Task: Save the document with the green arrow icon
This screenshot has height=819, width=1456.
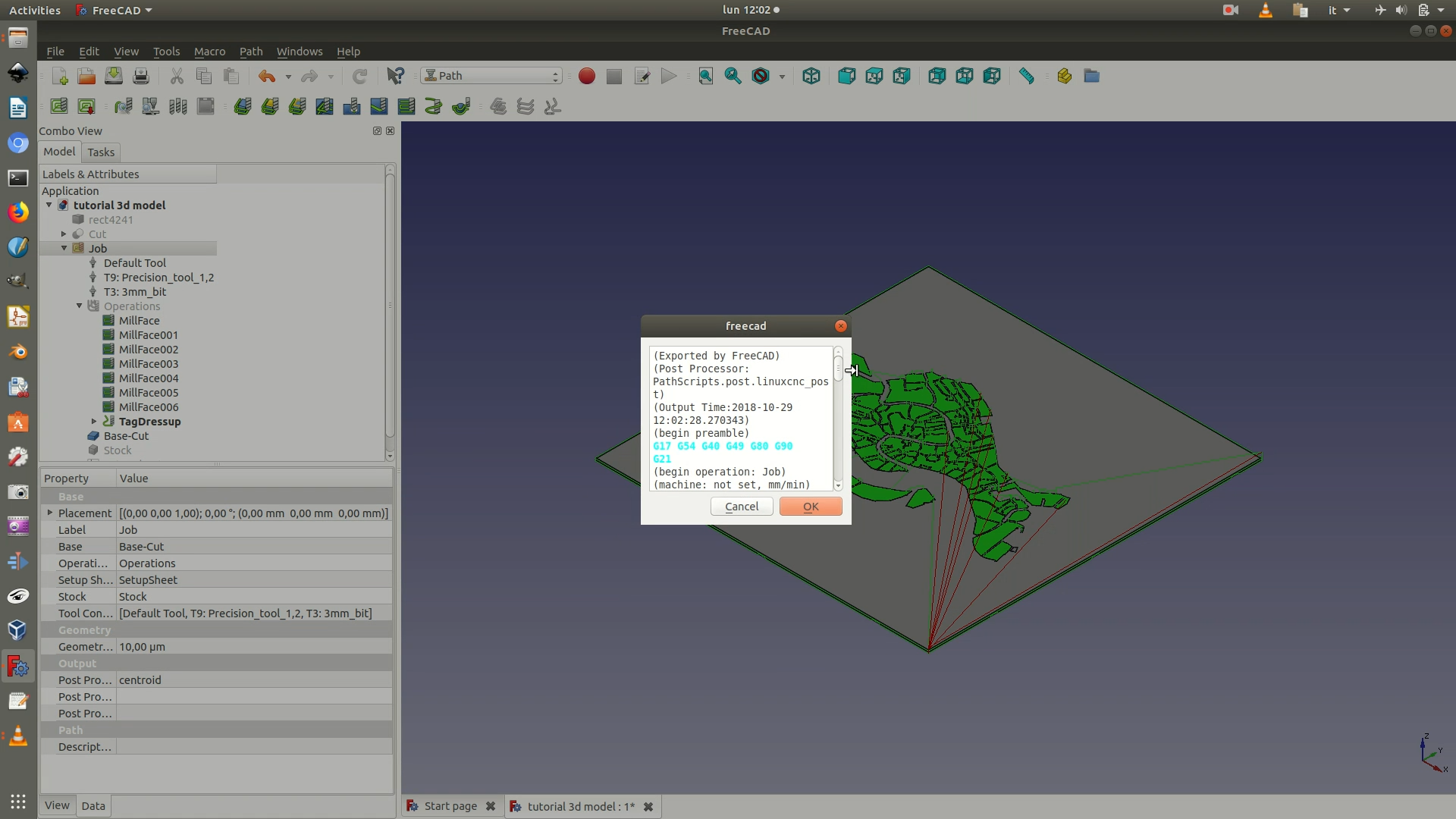Action: 114,76
